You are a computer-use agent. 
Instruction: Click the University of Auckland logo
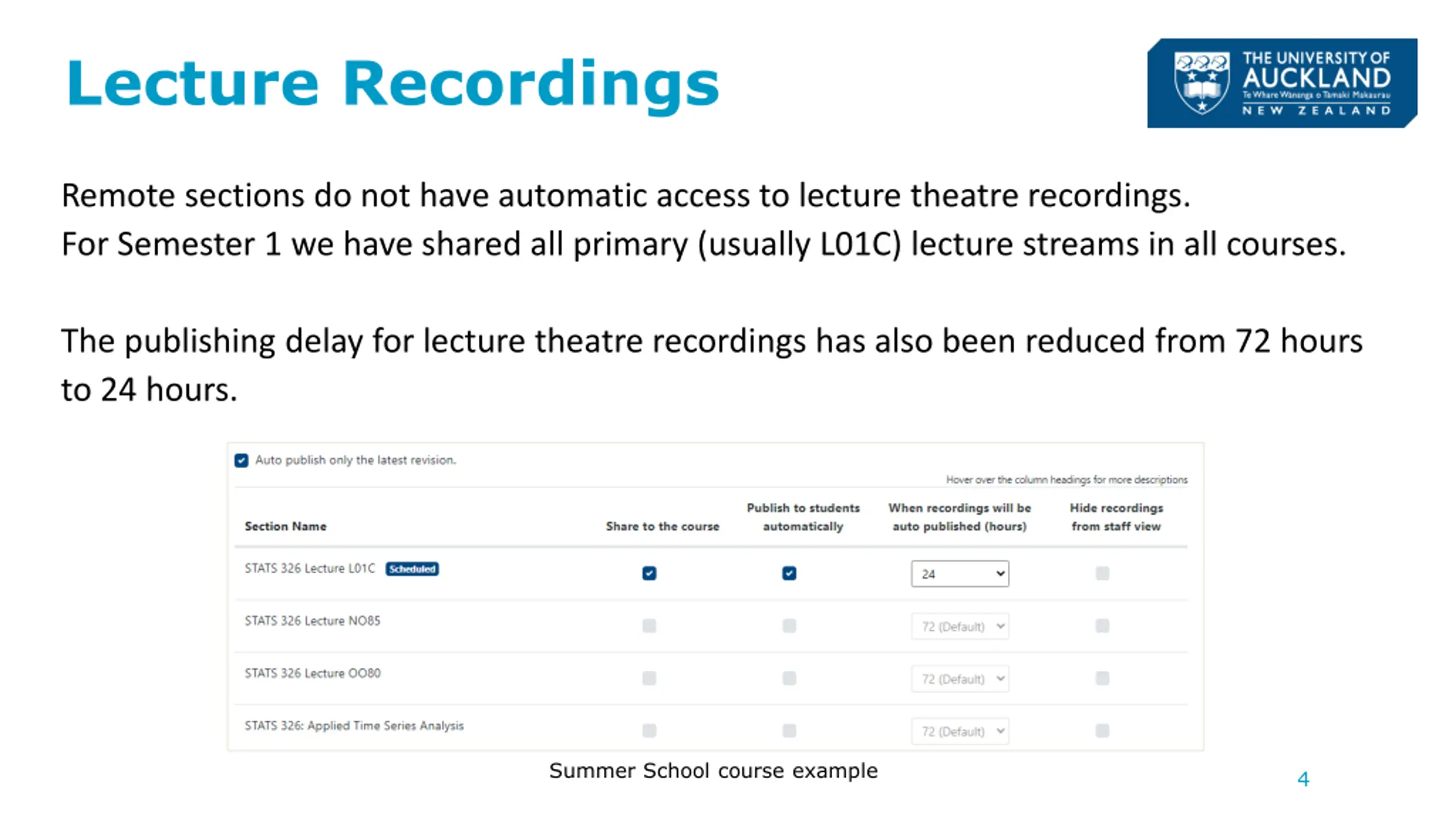tap(1281, 83)
